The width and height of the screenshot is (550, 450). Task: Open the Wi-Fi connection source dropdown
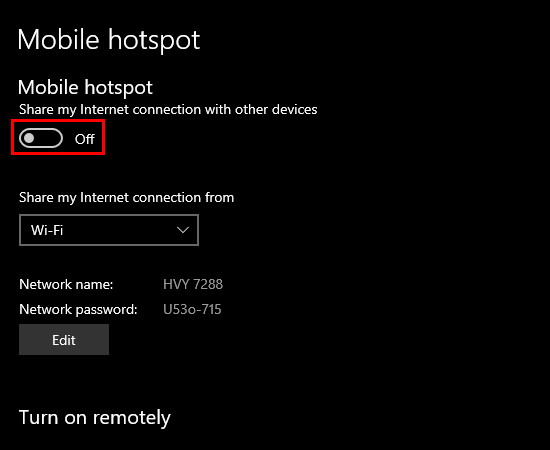[x=109, y=230]
